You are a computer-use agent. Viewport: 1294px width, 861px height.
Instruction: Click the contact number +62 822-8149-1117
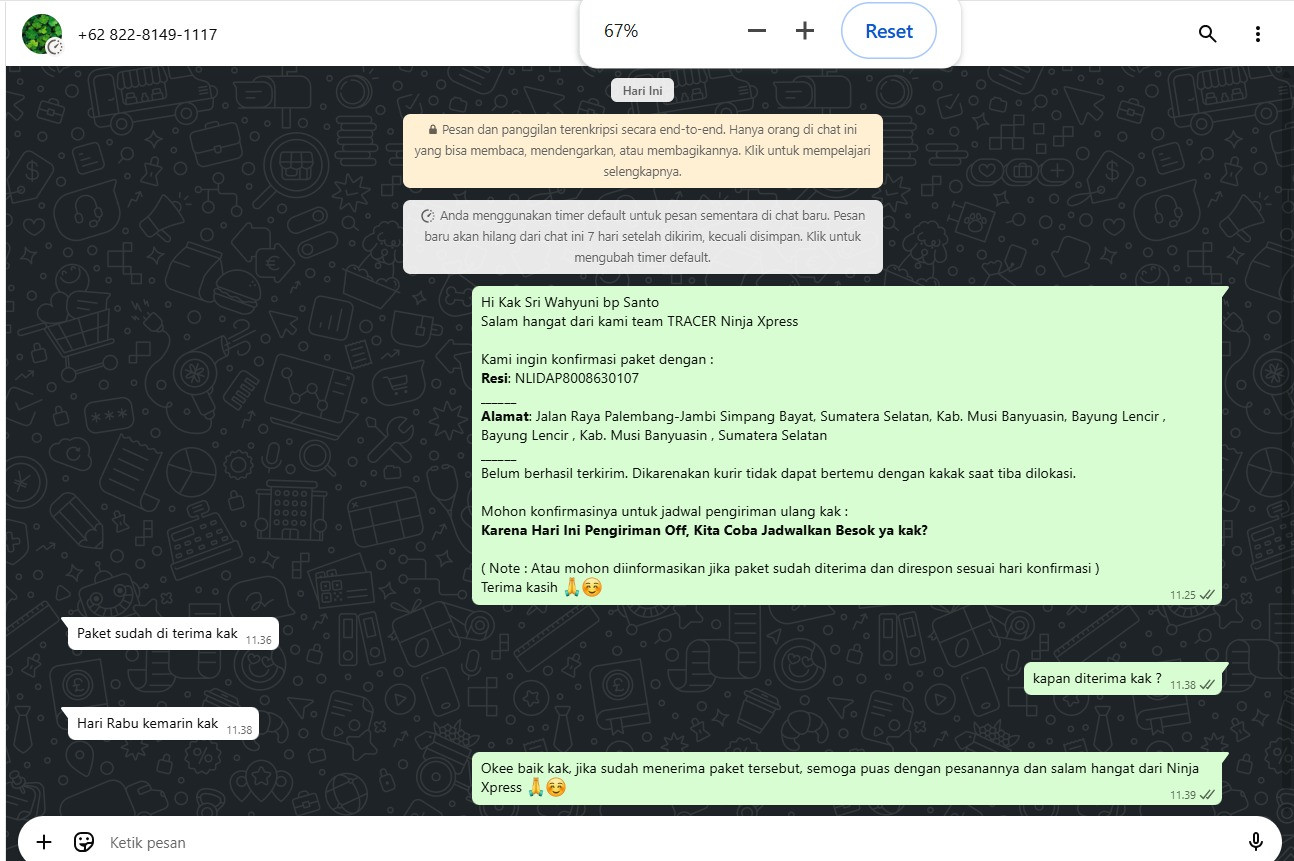(147, 34)
